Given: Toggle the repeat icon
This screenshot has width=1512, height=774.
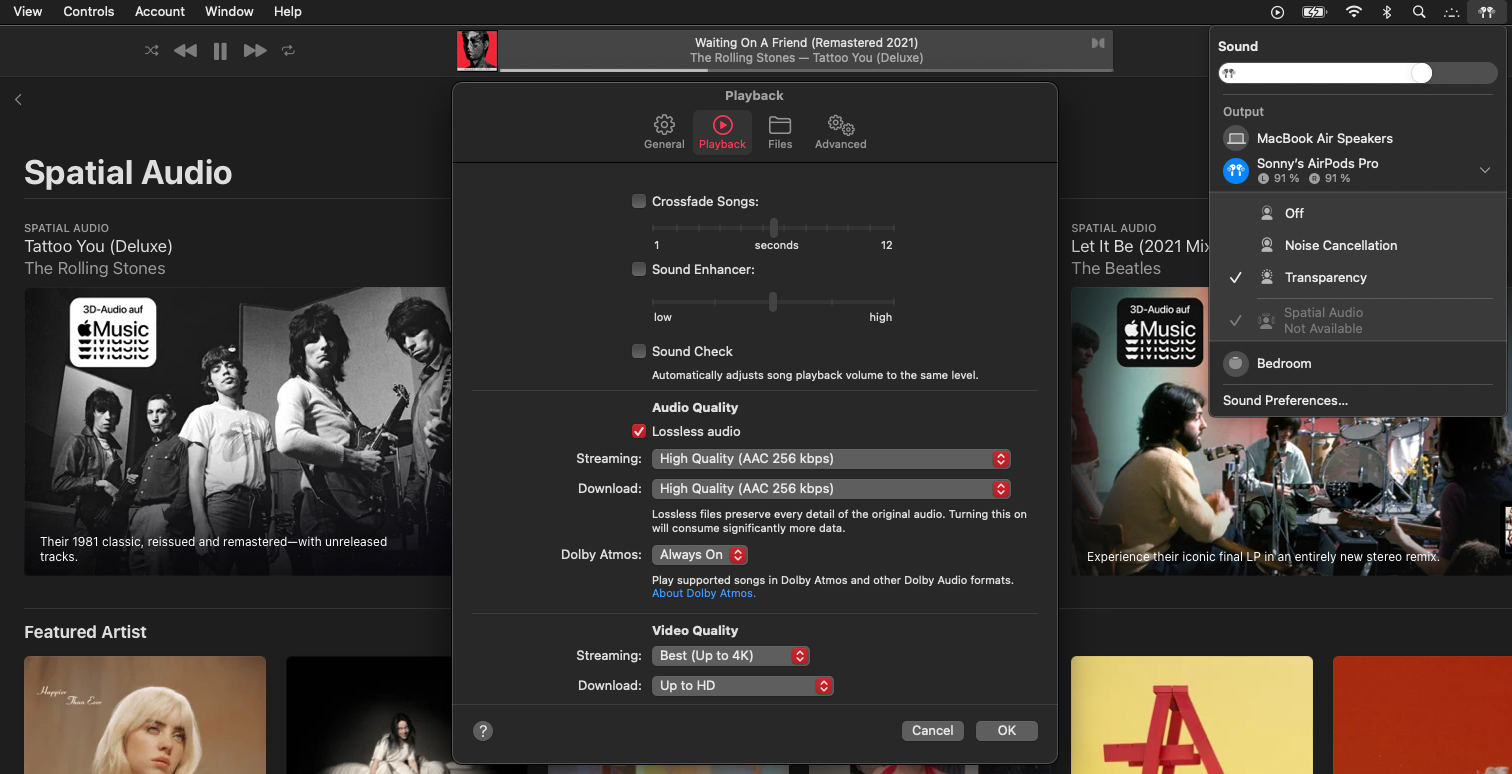Looking at the screenshot, I should click(x=289, y=50).
